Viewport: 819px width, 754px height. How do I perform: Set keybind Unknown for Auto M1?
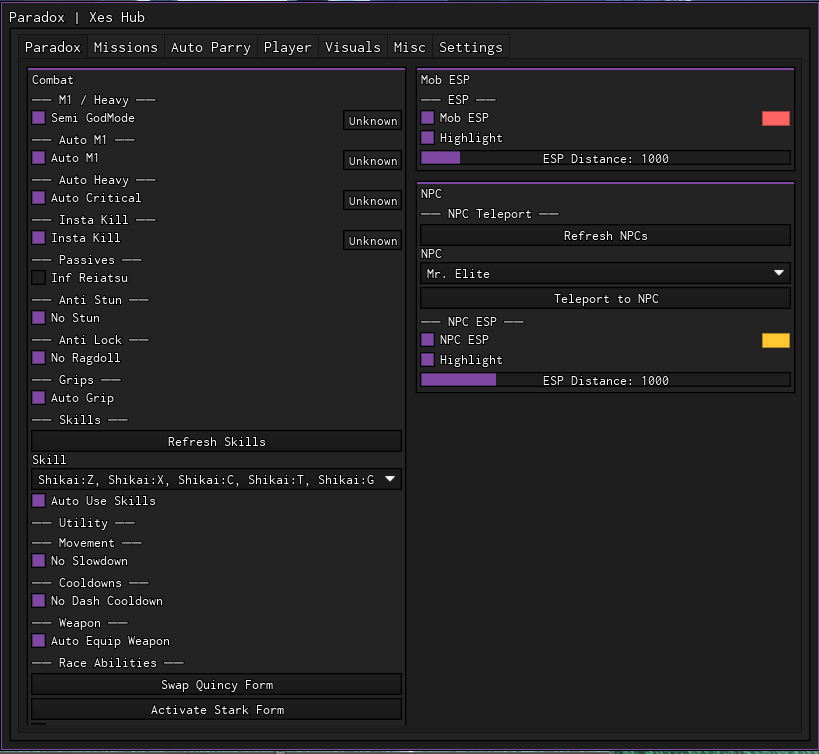(372, 161)
